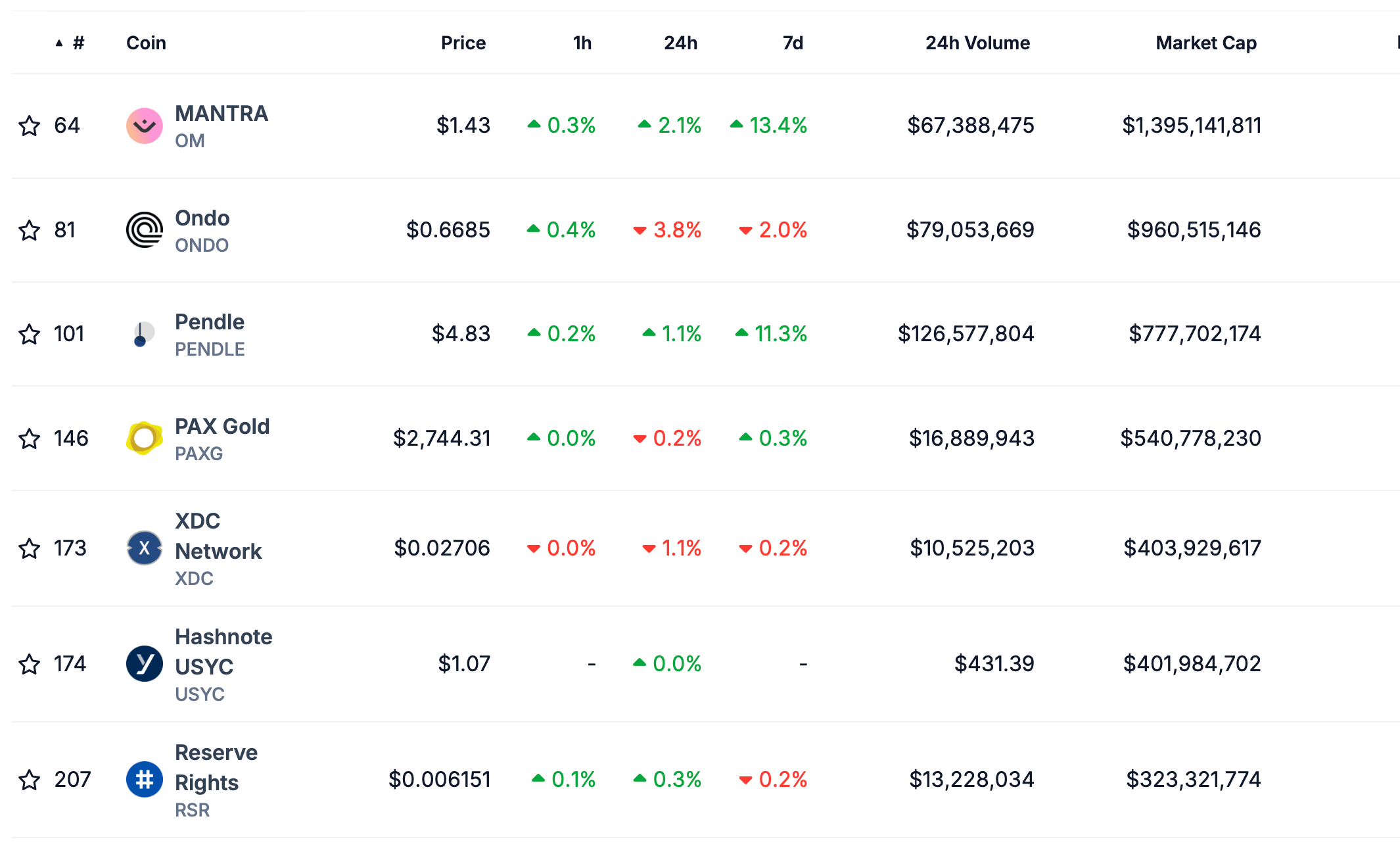This screenshot has width=1400, height=852.
Task: Favorite MANTRA with the star icon
Action: pos(30,126)
